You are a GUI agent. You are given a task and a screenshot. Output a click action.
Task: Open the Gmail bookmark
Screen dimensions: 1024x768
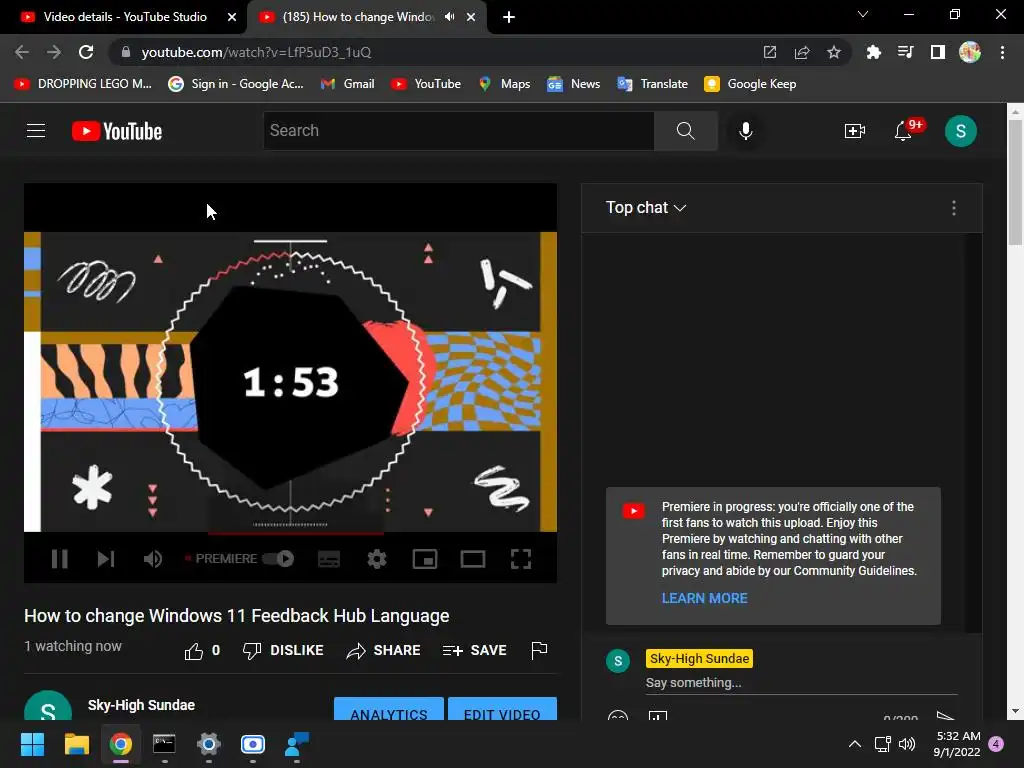(347, 84)
